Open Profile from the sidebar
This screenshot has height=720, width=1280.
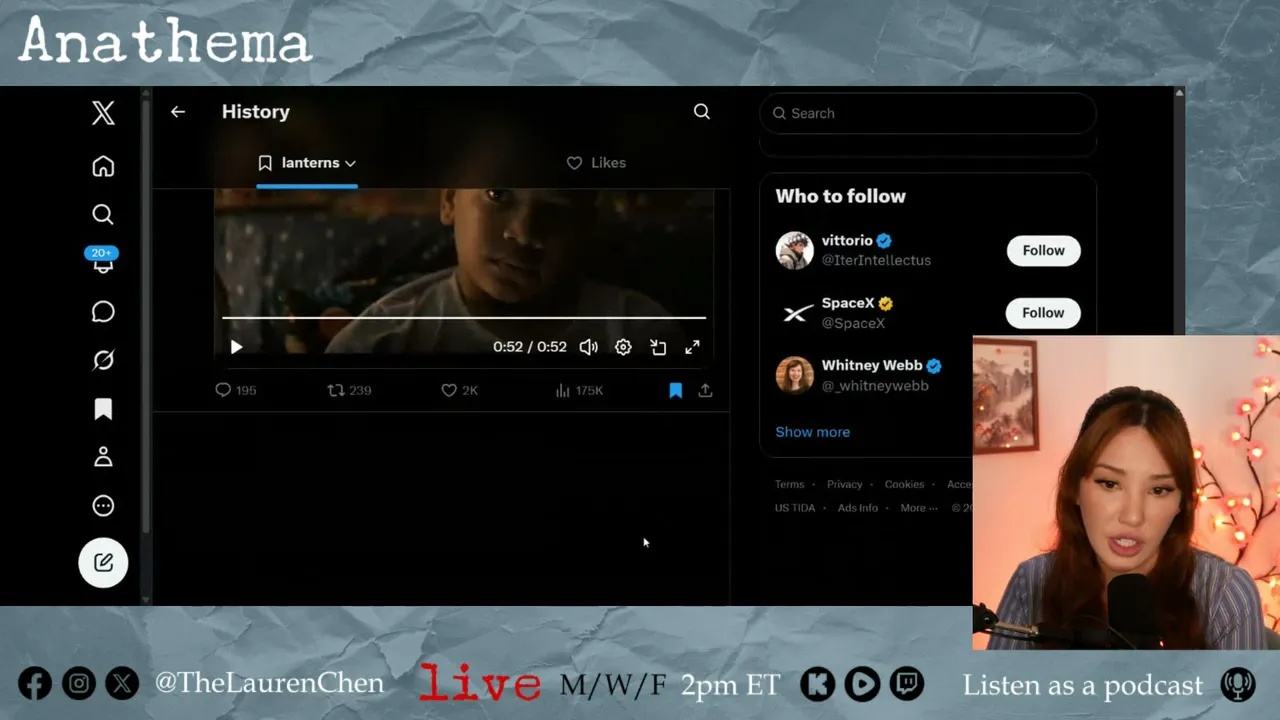(103, 457)
